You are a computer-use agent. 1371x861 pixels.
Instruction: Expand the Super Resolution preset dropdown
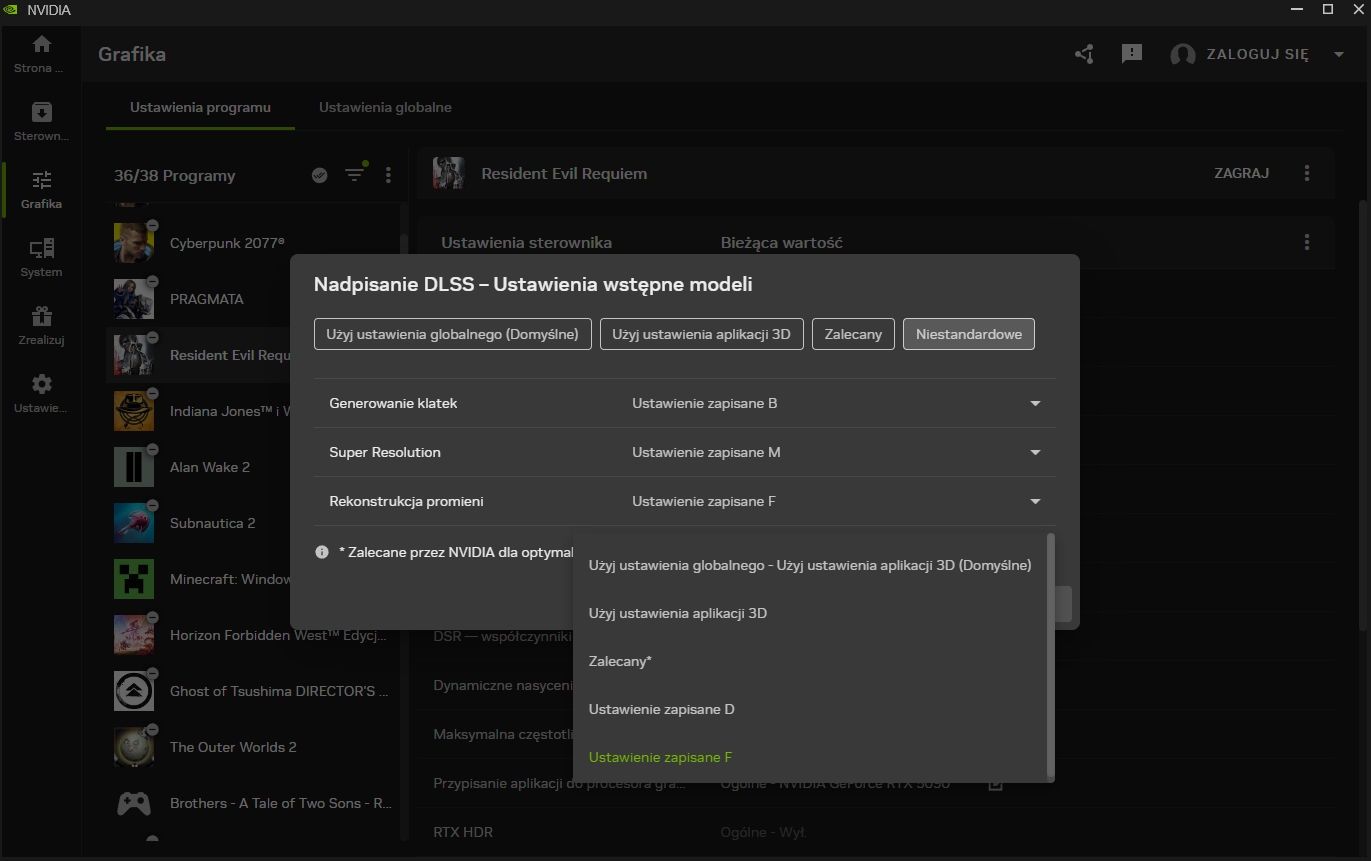click(1035, 452)
